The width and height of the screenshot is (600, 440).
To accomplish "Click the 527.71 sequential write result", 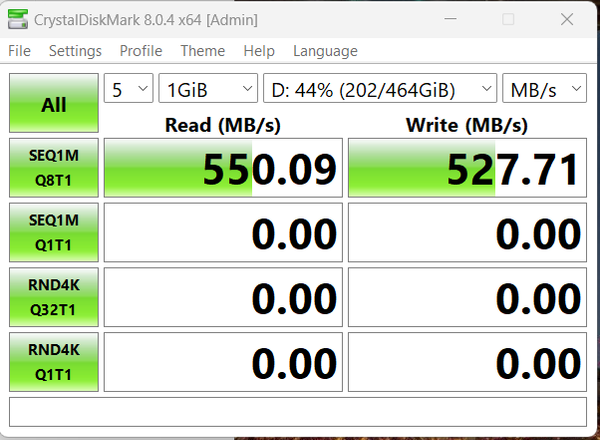I will pyautogui.click(x=467, y=168).
